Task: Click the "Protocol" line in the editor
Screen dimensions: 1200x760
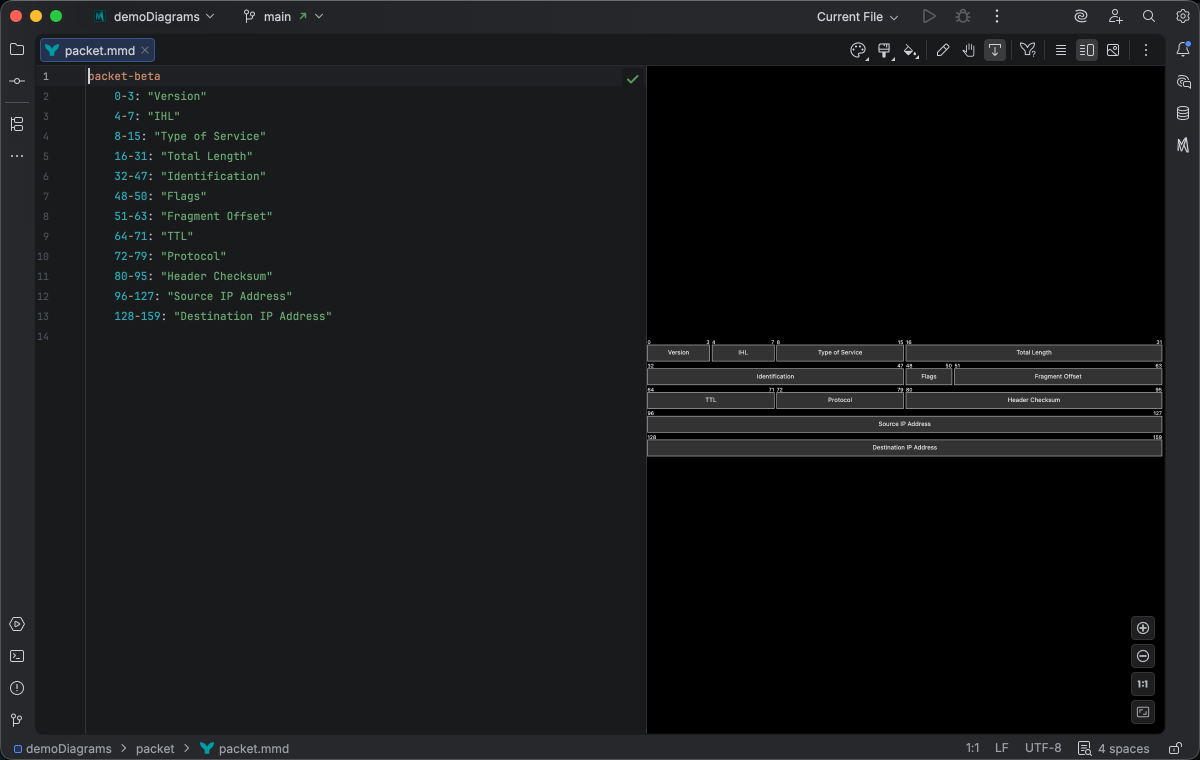Action: pyautogui.click(x=170, y=256)
